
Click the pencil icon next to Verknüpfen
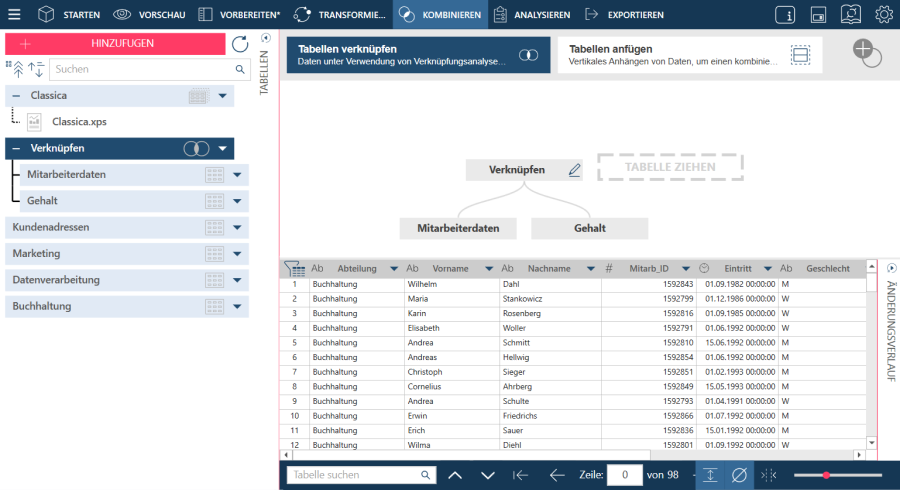click(x=575, y=170)
